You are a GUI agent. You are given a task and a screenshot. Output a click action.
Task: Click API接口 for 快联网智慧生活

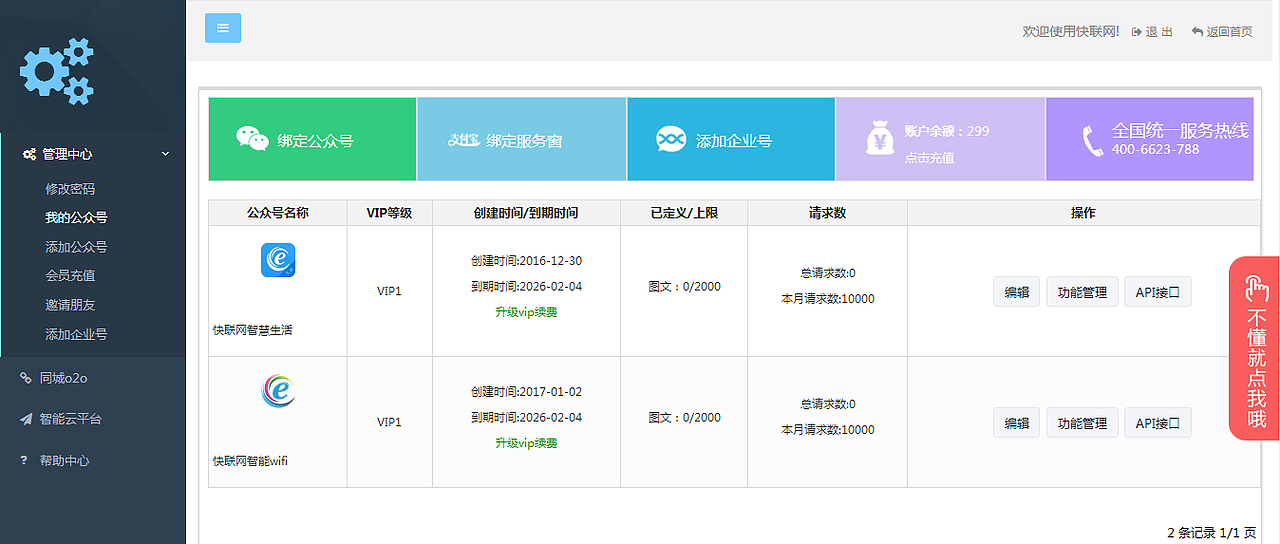tap(1158, 292)
